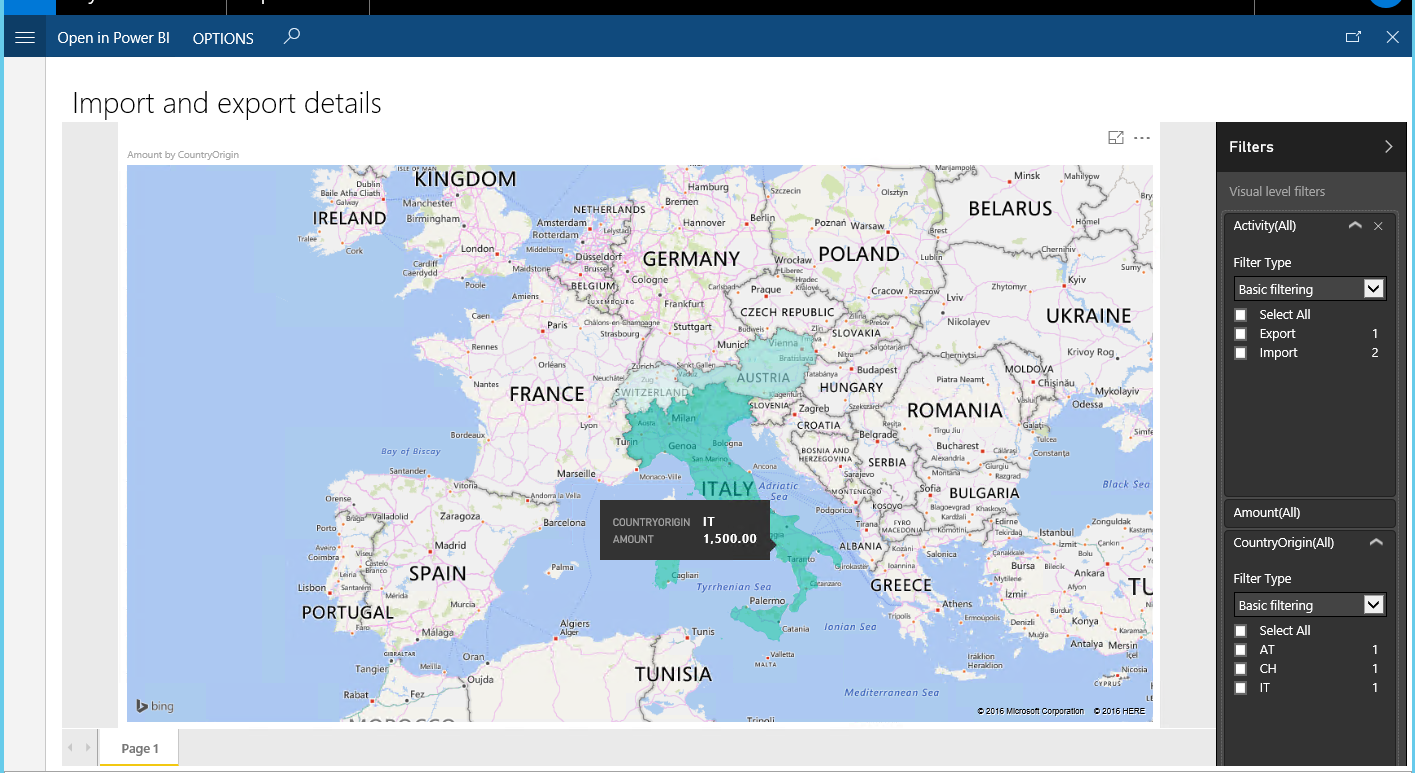Go to next report page arrow

tap(89, 748)
